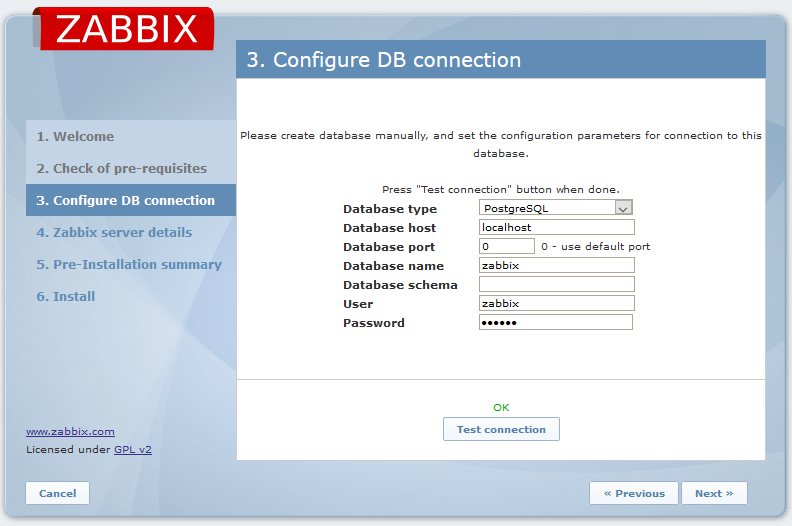Select Check of pre-requisites step

(x=122, y=168)
